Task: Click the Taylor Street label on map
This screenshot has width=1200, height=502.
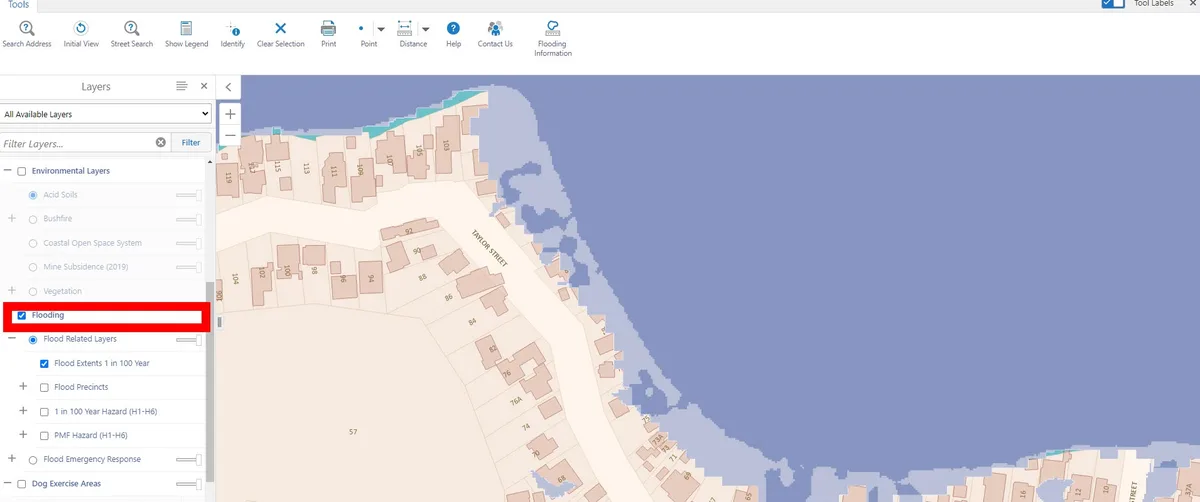Action: pos(490,247)
